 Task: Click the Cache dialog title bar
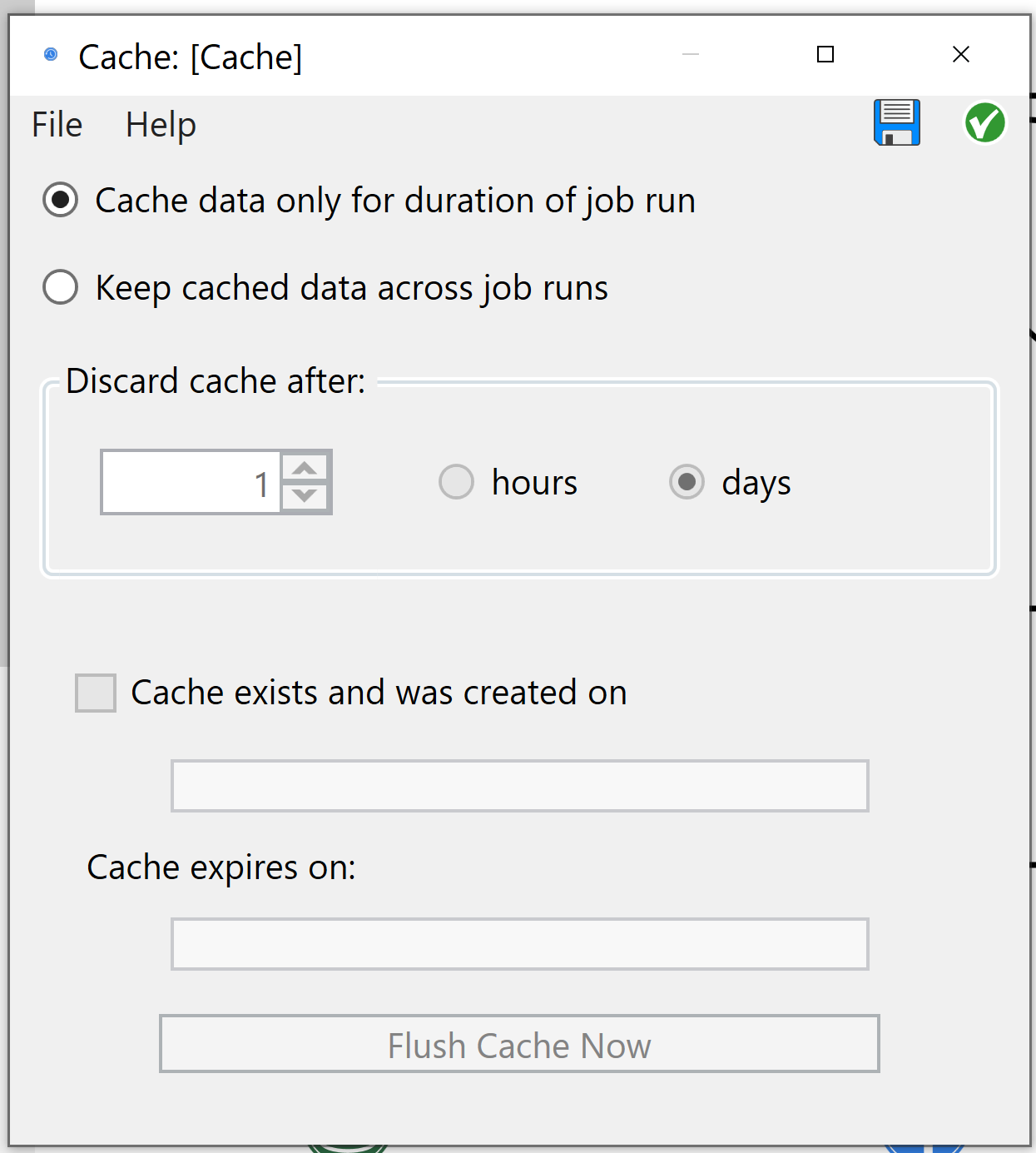tap(499, 55)
